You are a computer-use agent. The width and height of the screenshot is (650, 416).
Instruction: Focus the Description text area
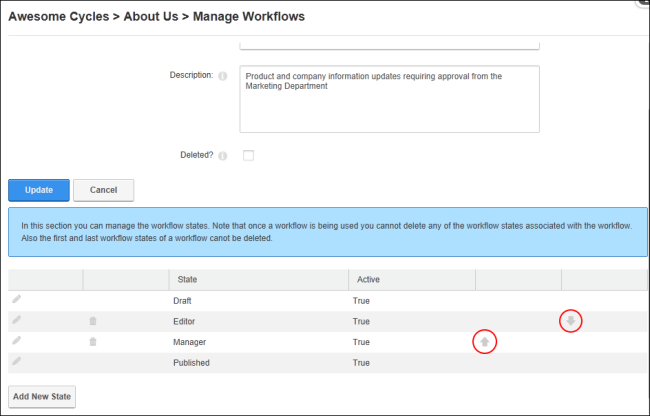(x=390, y=99)
